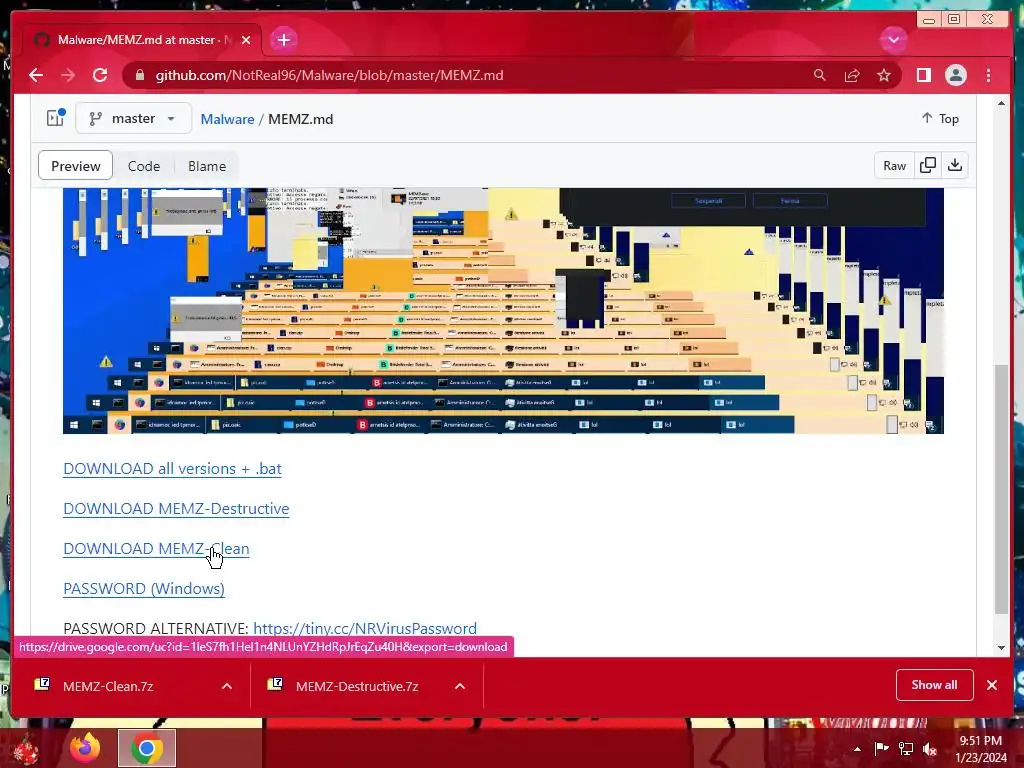Jump to Top of file
Image resolution: width=1024 pixels, height=768 pixels.
pos(940,118)
